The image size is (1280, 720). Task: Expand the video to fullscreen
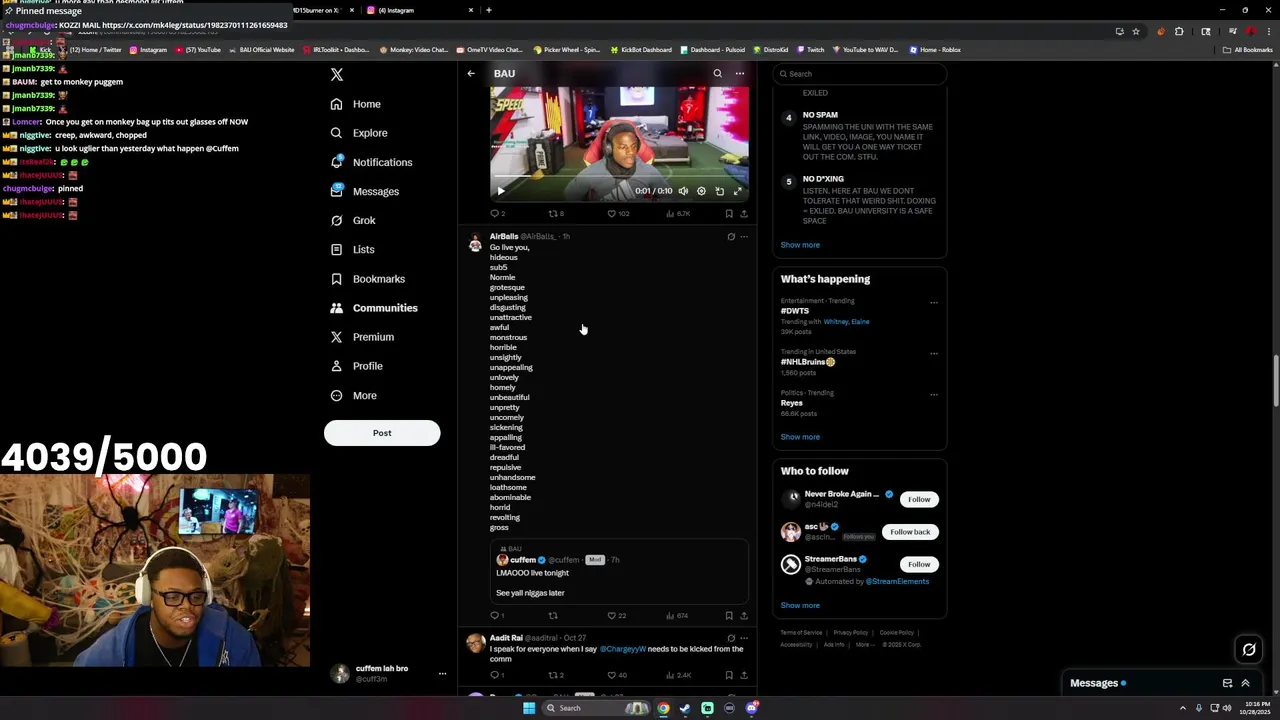click(x=738, y=191)
